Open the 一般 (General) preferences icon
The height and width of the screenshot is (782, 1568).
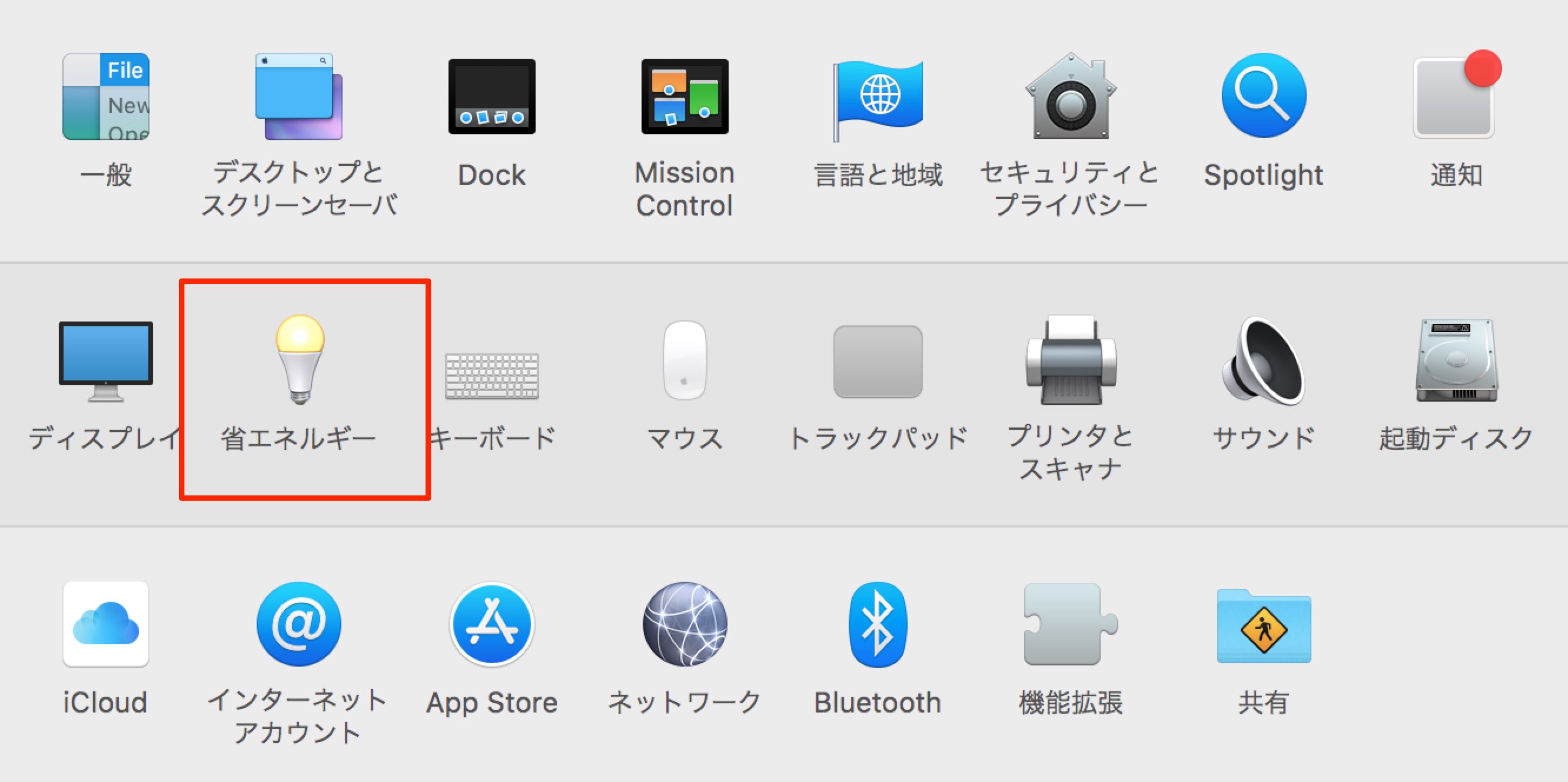click(106, 96)
